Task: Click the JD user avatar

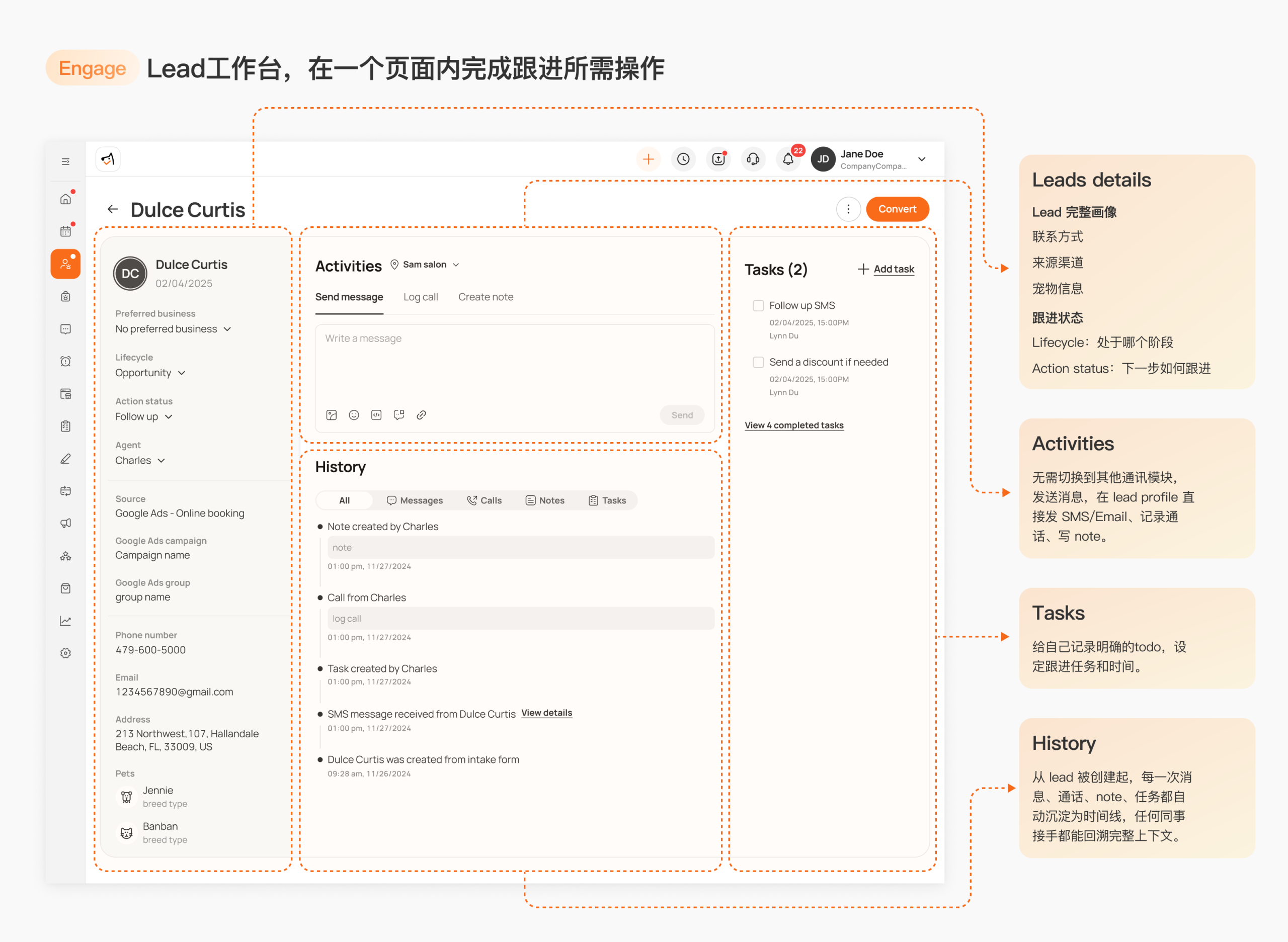Action: point(823,159)
